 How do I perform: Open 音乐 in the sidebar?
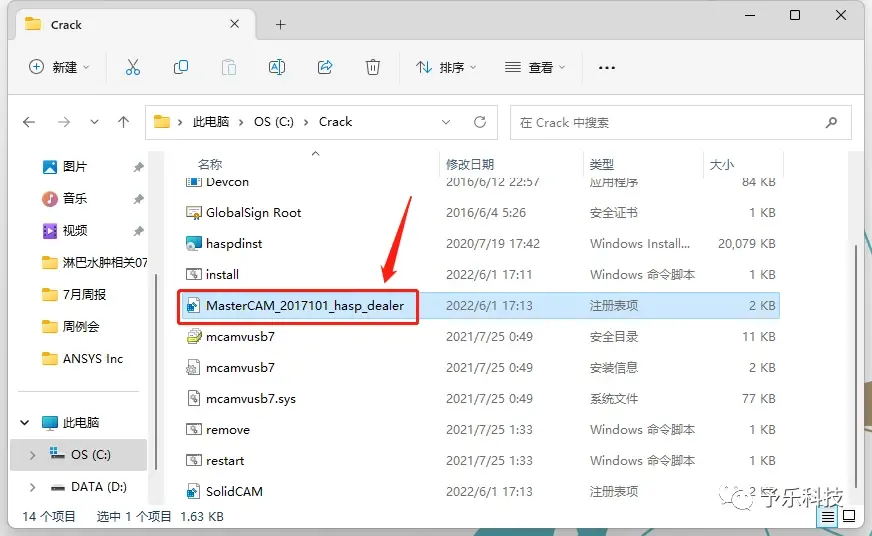coord(75,198)
